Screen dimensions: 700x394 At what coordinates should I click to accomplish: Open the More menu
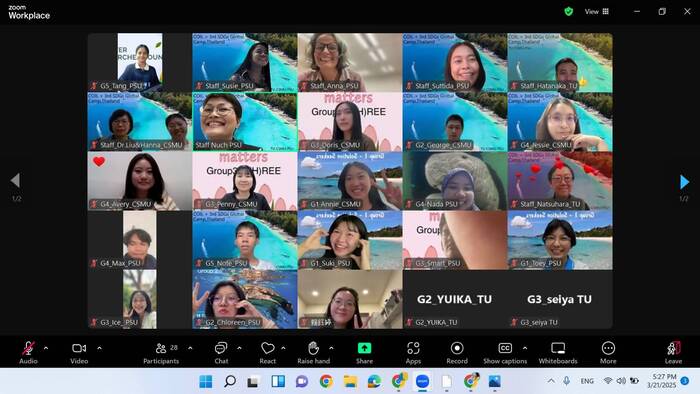pos(608,353)
